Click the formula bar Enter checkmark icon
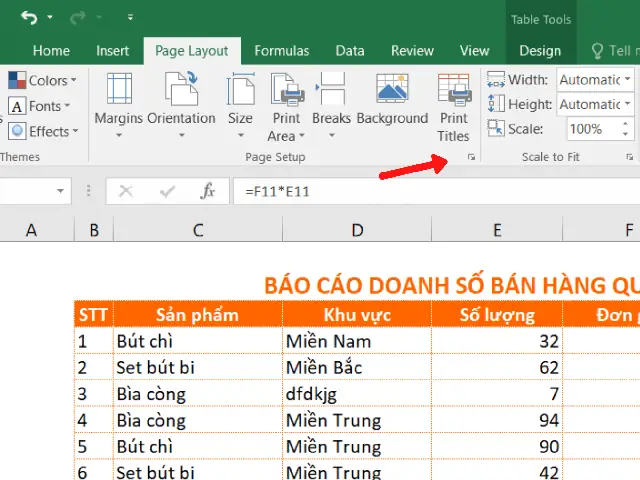 (167, 191)
